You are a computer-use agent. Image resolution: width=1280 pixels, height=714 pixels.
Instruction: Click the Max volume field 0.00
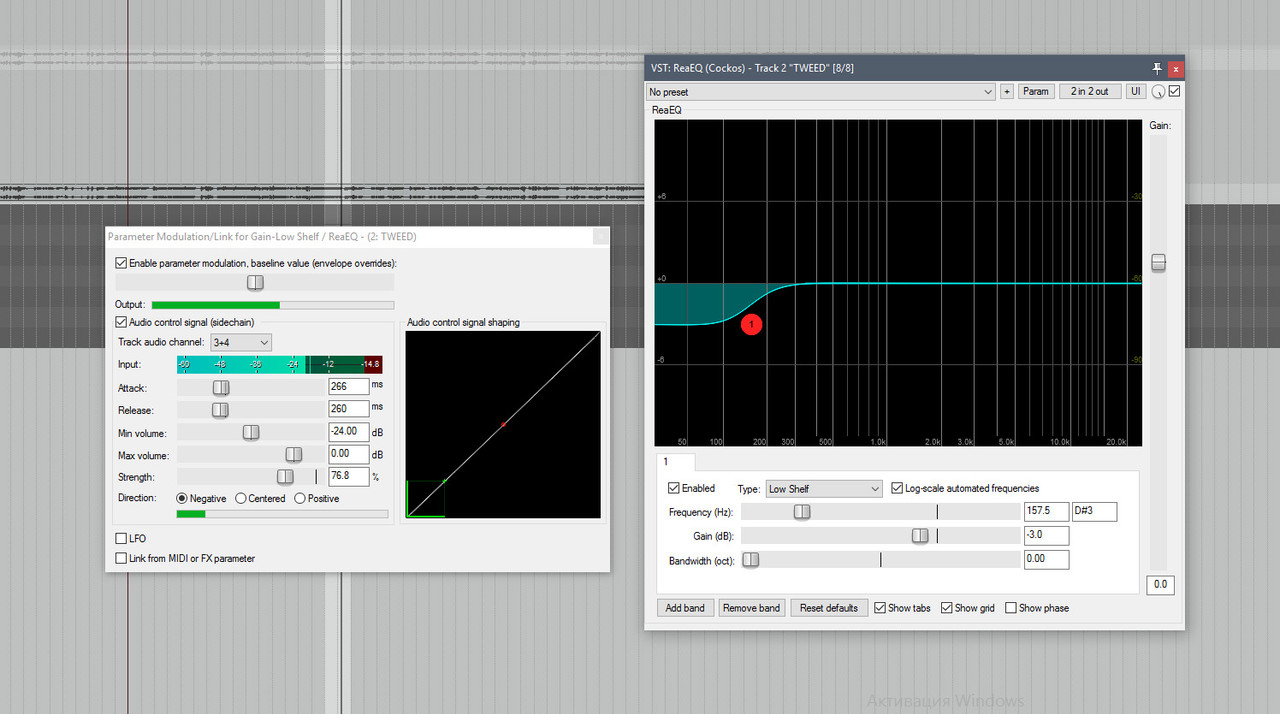click(349, 454)
